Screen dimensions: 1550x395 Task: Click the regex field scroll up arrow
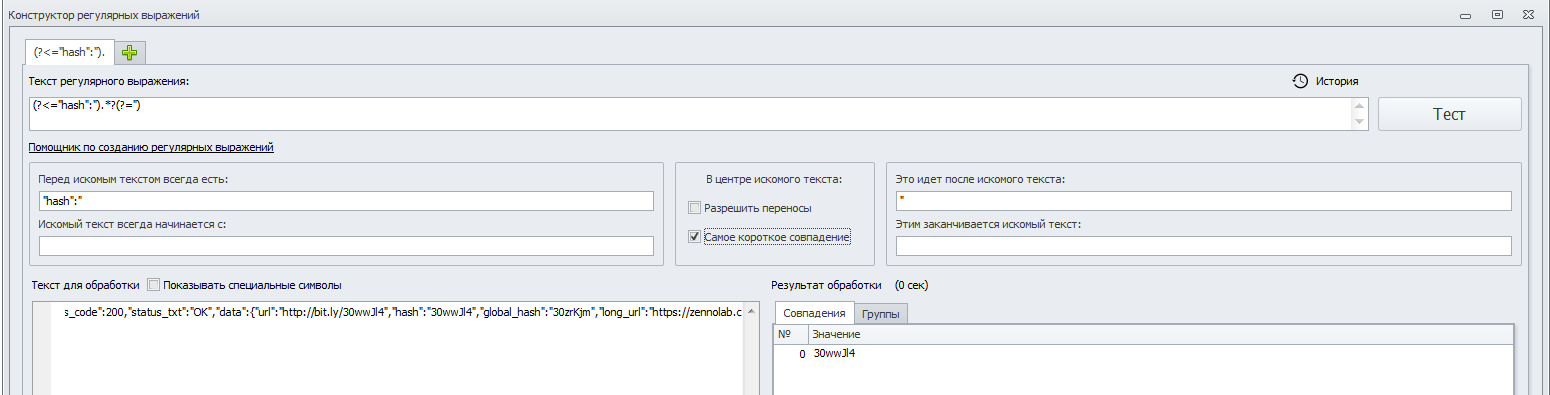coord(1359,105)
